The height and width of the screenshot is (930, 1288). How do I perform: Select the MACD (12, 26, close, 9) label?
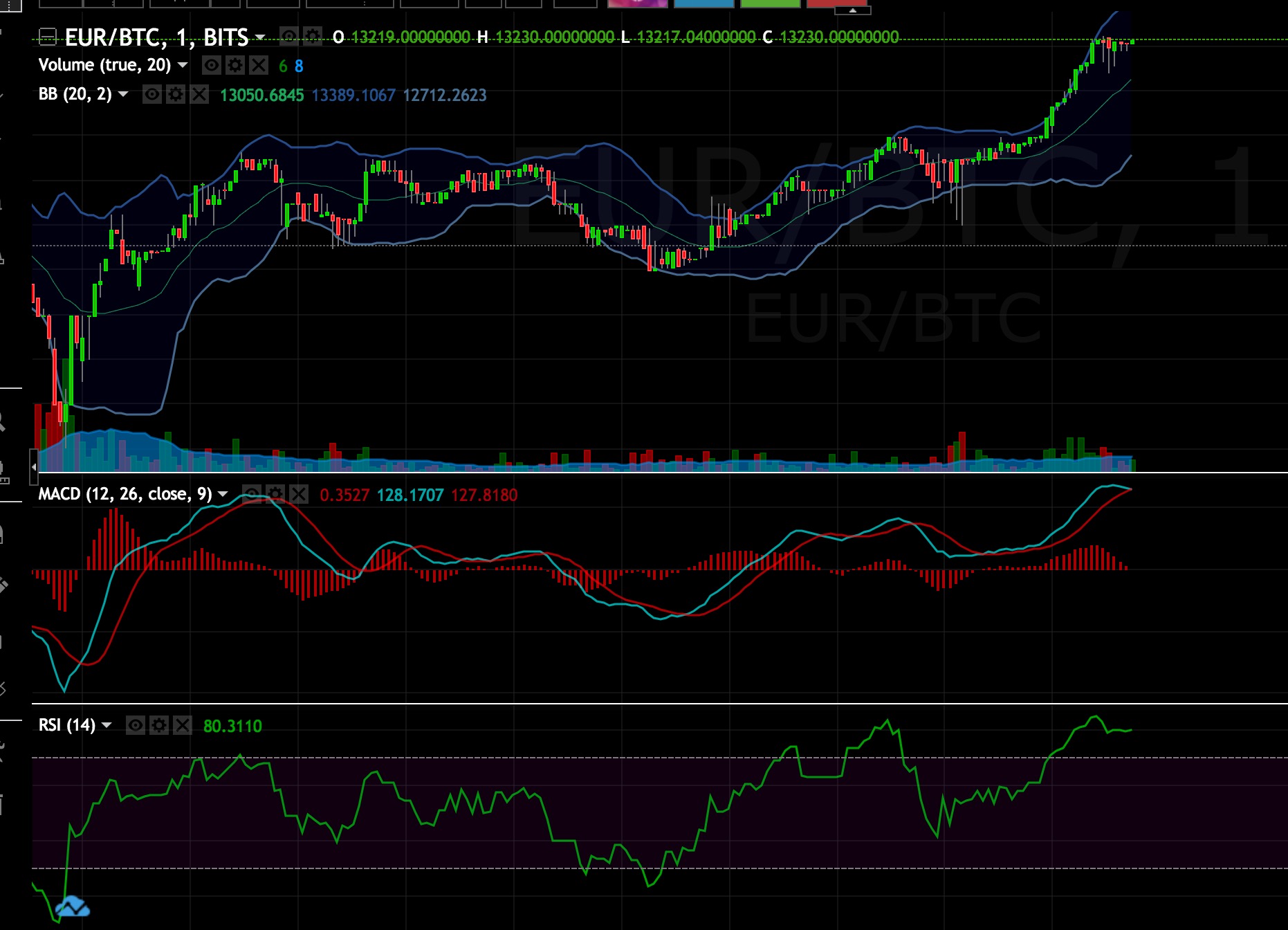click(125, 494)
